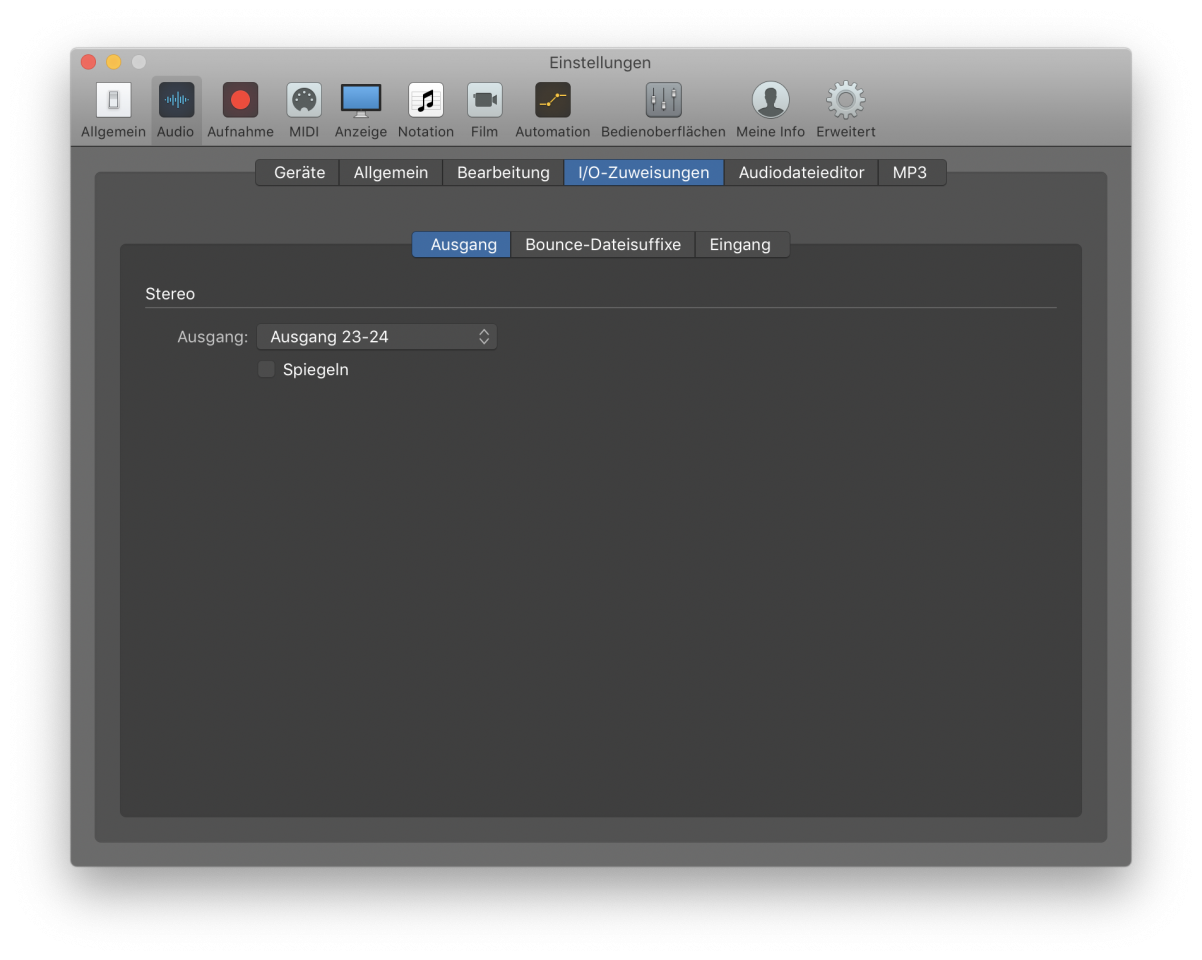The image size is (1202, 960).
Task: Close the Einstellungen window
Action: click(x=89, y=62)
